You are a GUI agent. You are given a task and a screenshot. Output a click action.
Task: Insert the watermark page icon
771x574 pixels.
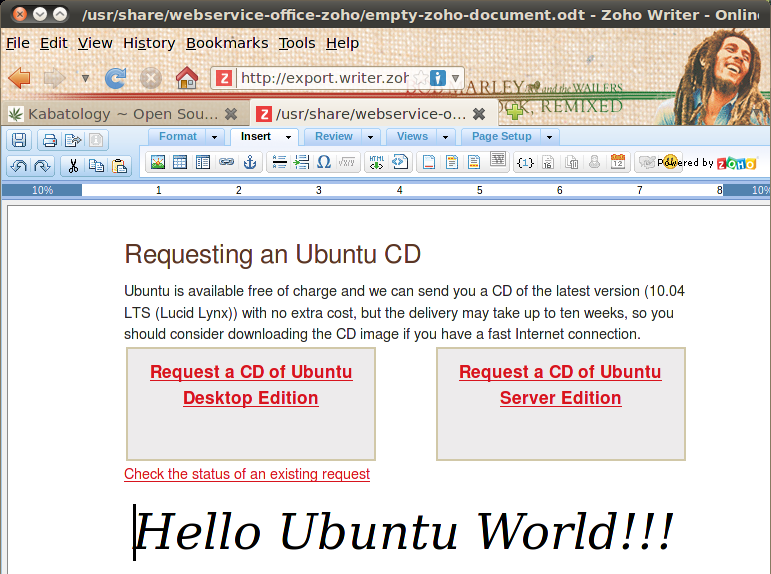click(498, 159)
